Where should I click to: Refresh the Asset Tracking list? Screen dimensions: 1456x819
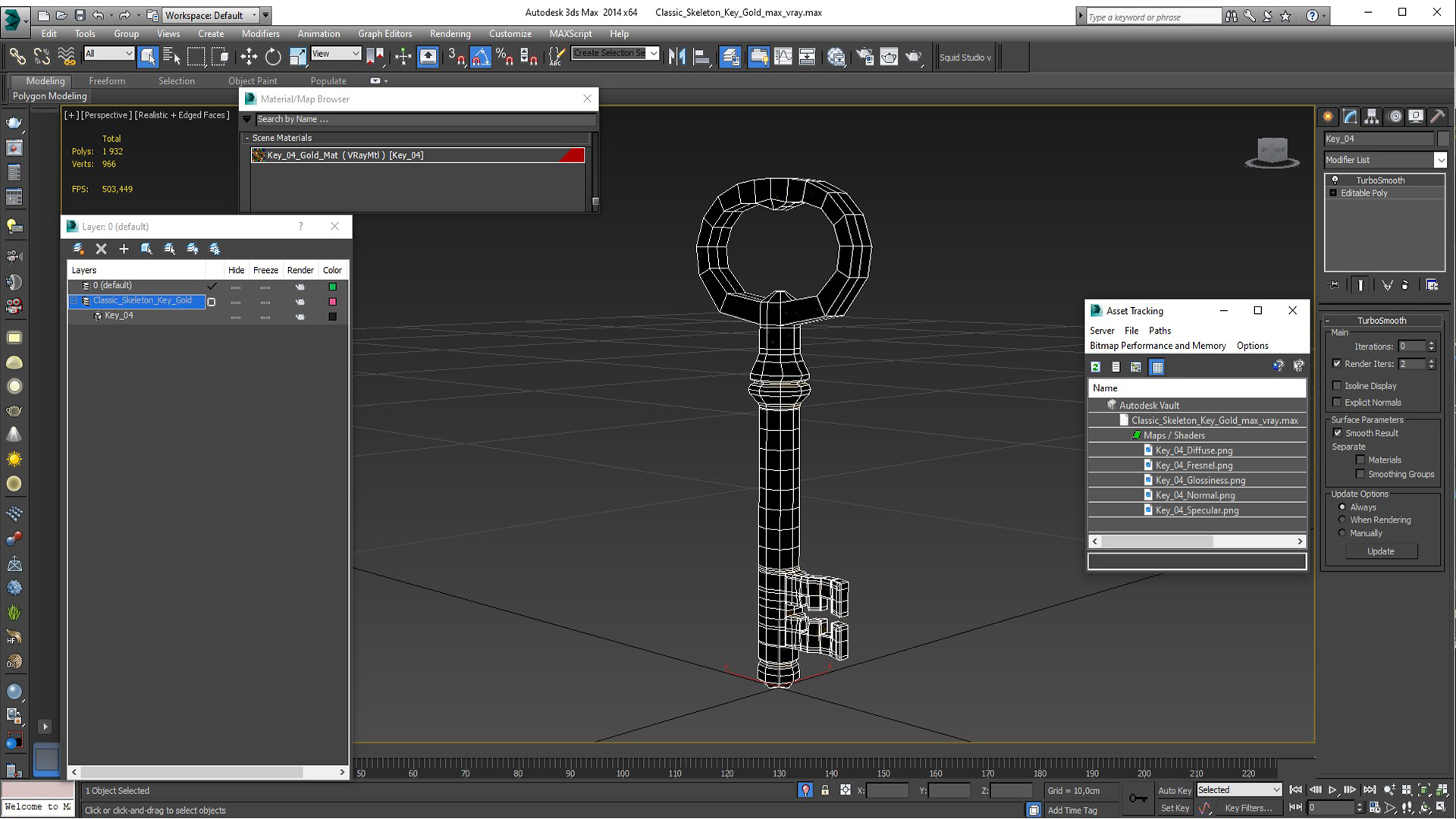pyautogui.click(x=1096, y=367)
